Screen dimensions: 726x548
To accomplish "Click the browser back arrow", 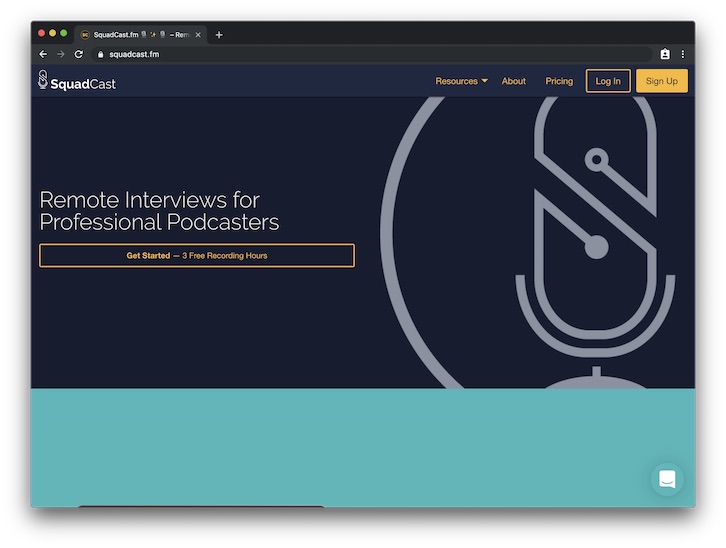I will point(43,54).
